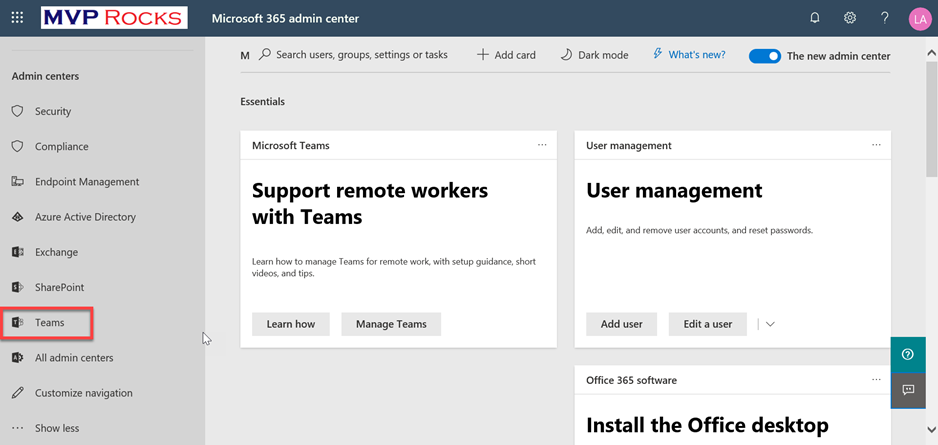Go to Endpoint Management
Viewport: 938px width, 445px height.
tap(87, 182)
